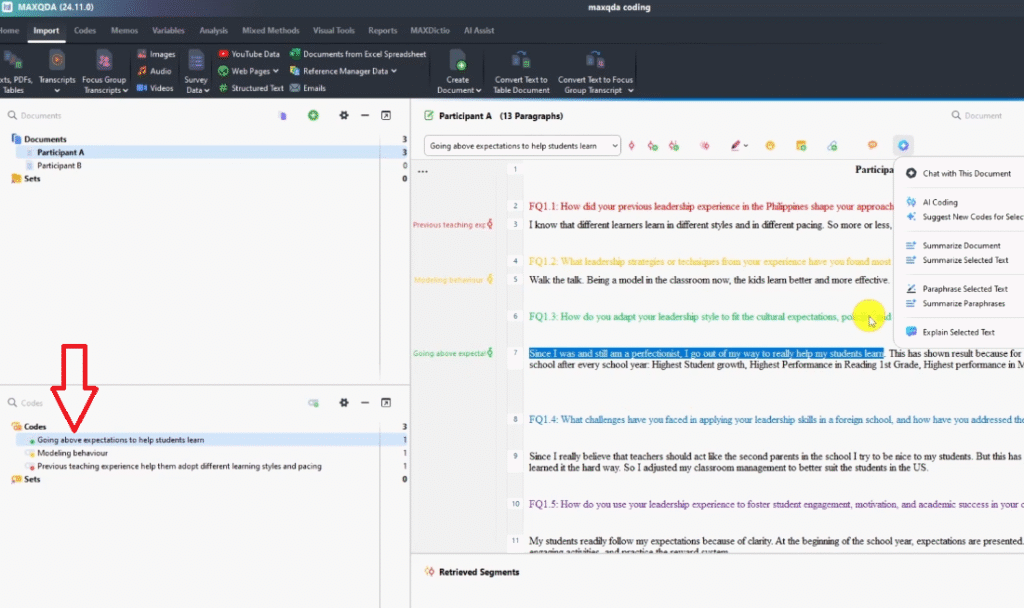1024x608 pixels.
Task: Open Documents panel settings gear
Action: tap(344, 116)
